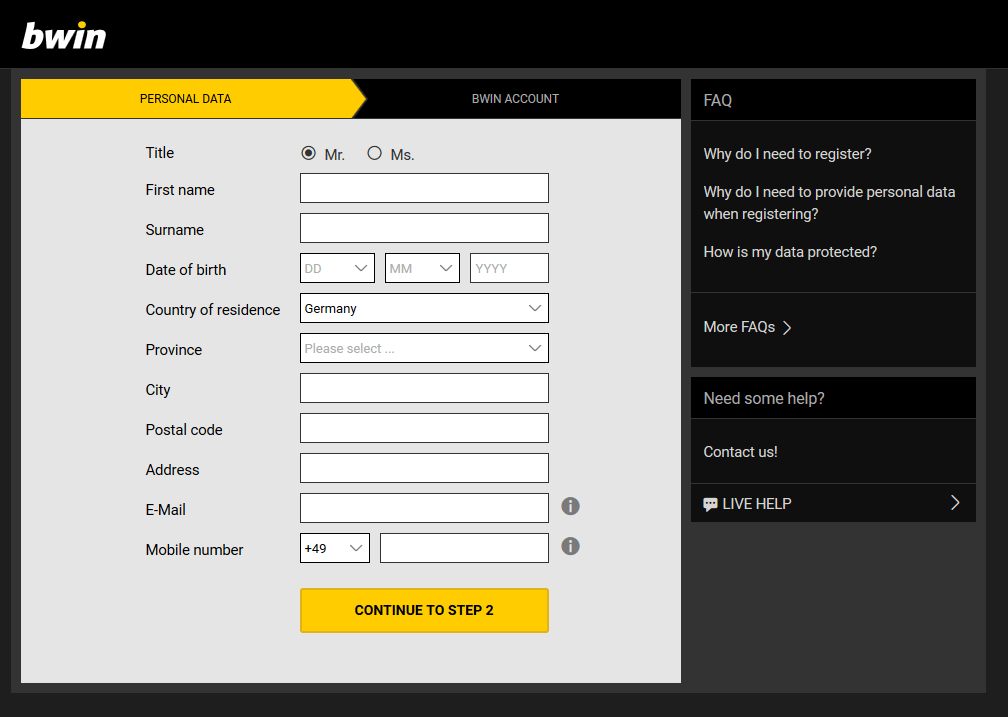This screenshot has height=717, width=1008.
Task: Focus the First name input field
Action: (424, 188)
